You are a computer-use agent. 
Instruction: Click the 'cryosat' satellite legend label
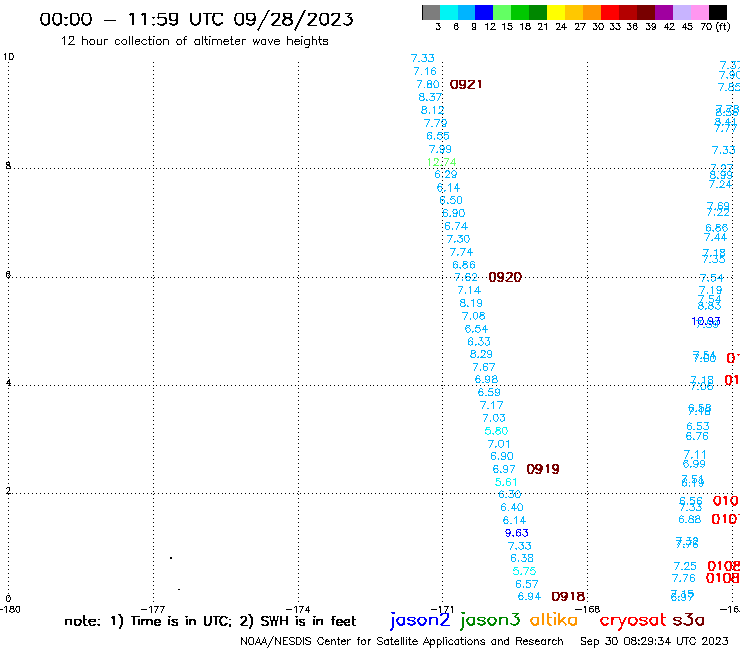[632, 620]
